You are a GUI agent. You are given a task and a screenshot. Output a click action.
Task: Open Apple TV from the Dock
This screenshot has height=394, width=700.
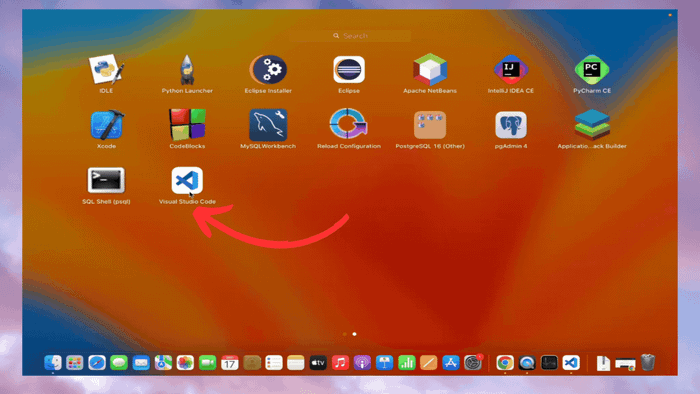tap(318, 363)
